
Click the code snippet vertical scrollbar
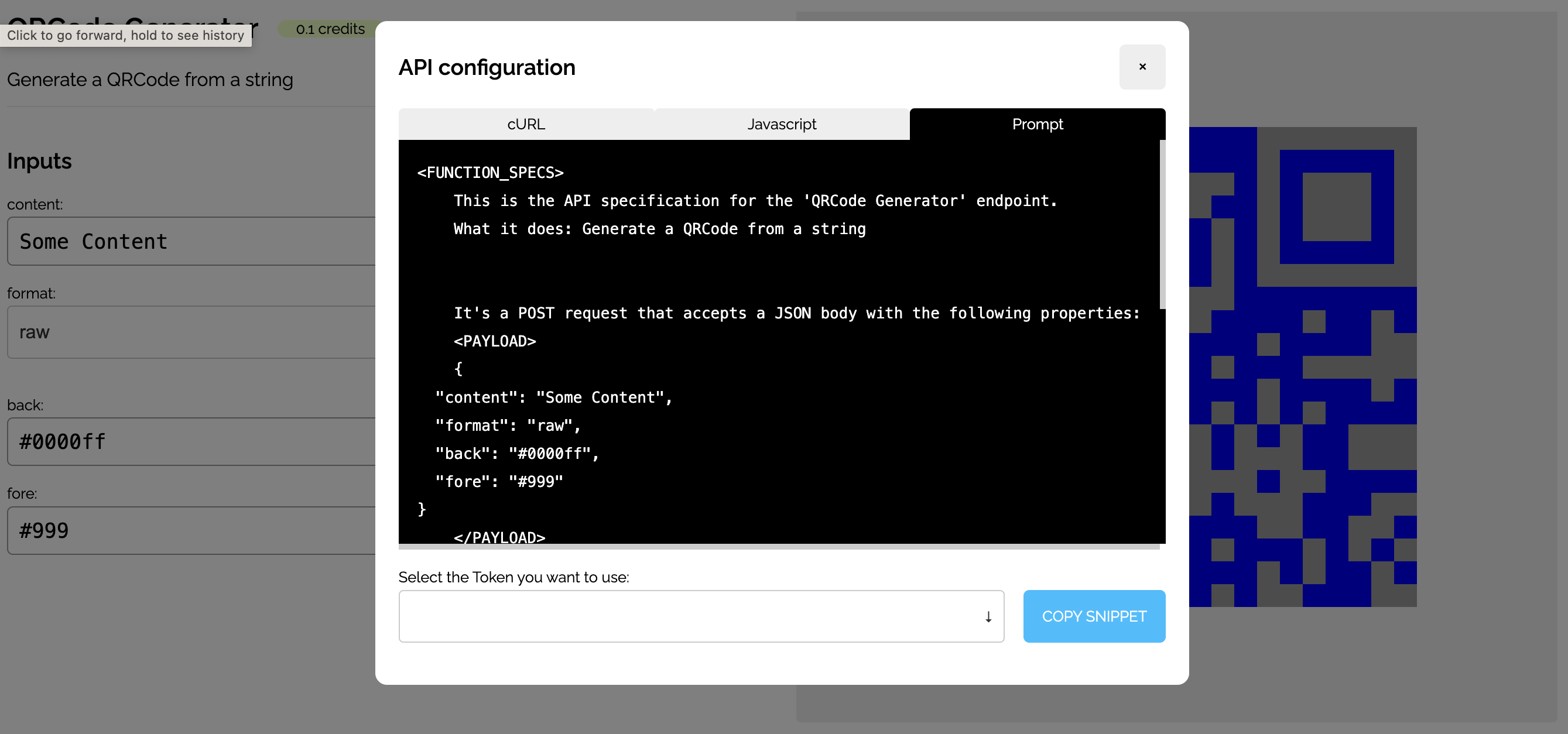coord(1162,225)
